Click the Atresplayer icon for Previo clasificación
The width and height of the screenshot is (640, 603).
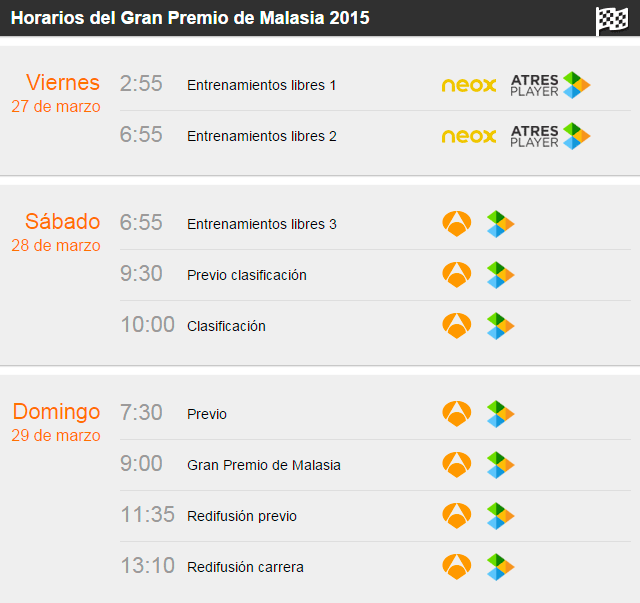click(500, 275)
